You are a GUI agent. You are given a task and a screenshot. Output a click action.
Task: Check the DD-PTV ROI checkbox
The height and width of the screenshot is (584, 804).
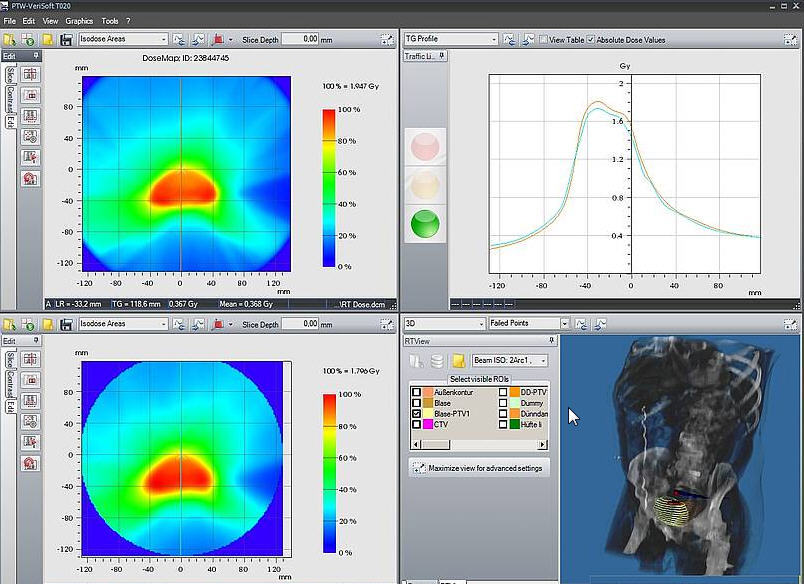(x=503, y=392)
